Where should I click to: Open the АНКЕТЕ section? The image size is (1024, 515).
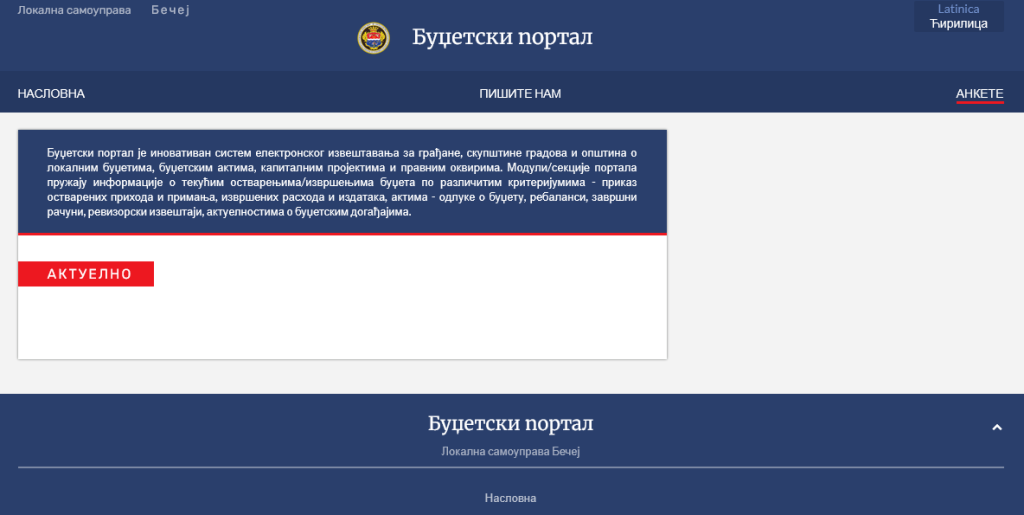(x=979, y=94)
